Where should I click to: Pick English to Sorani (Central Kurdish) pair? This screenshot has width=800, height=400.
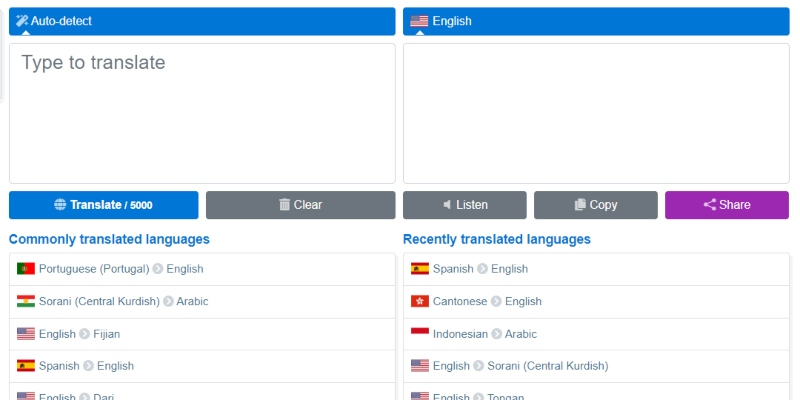(520, 366)
